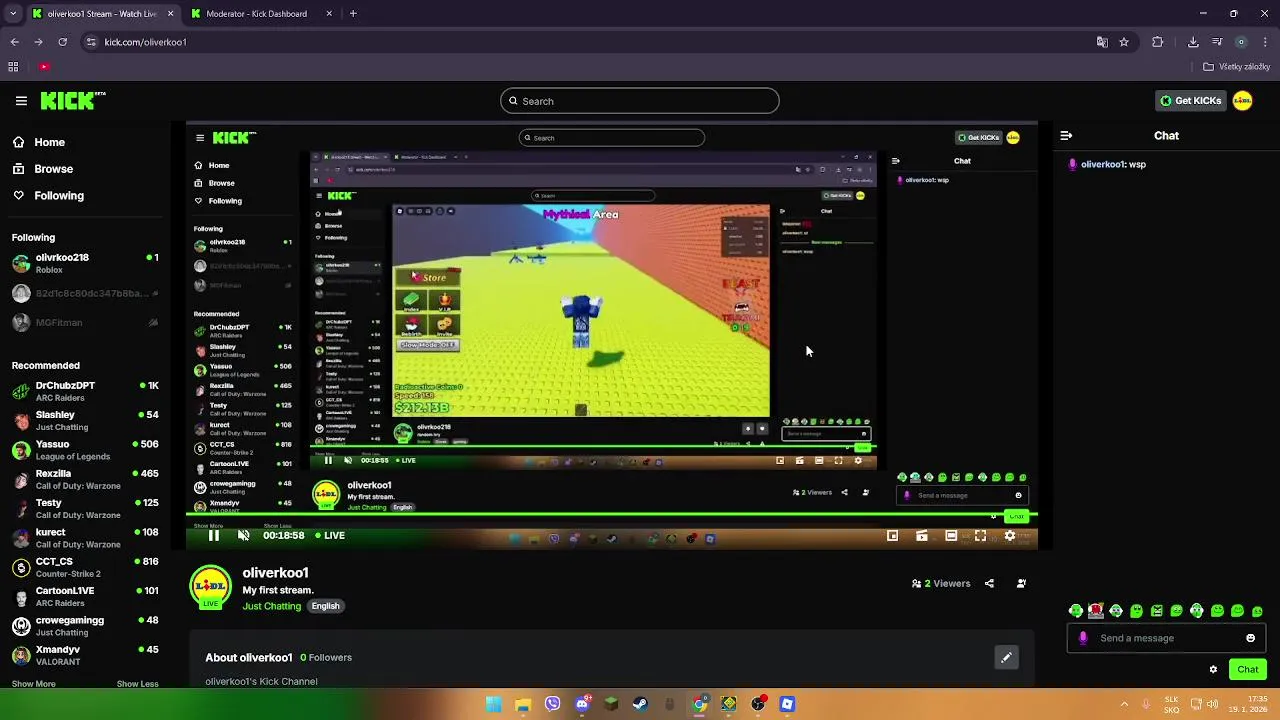Click the address bar URL kick.com/oliverkoo1
The width and height of the screenshot is (1280, 720).
click(145, 42)
